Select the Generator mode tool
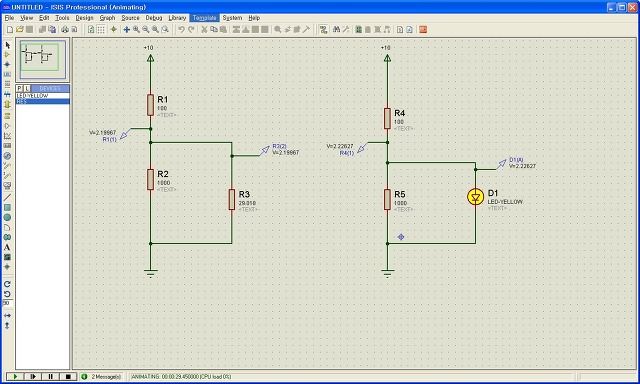Image resolution: width=640 pixels, height=384 pixels. (x=7, y=156)
